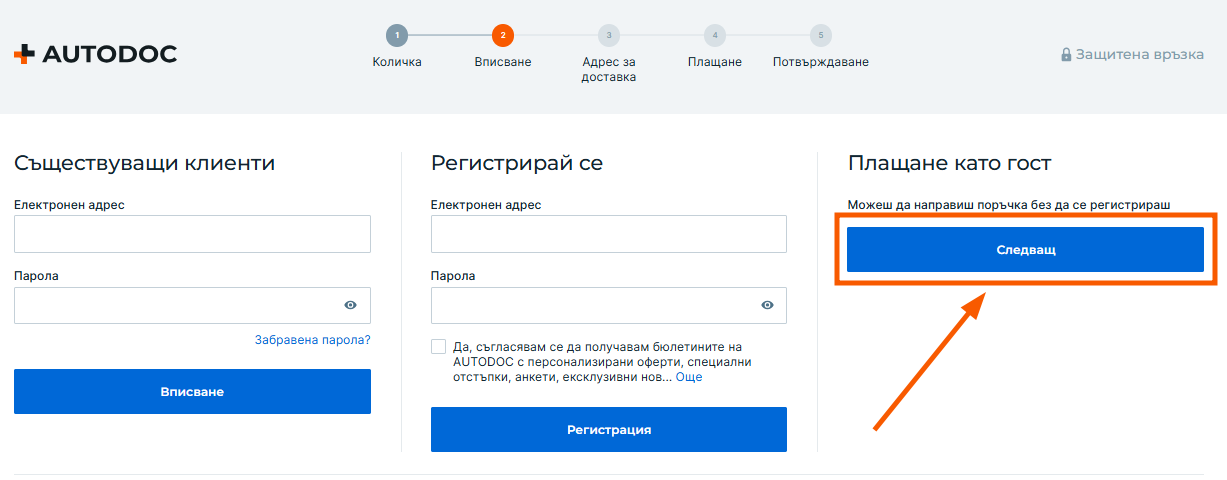Focus registration password field
Image resolution: width=1227 pixels, height=480 pixels.
click(590, 306)
